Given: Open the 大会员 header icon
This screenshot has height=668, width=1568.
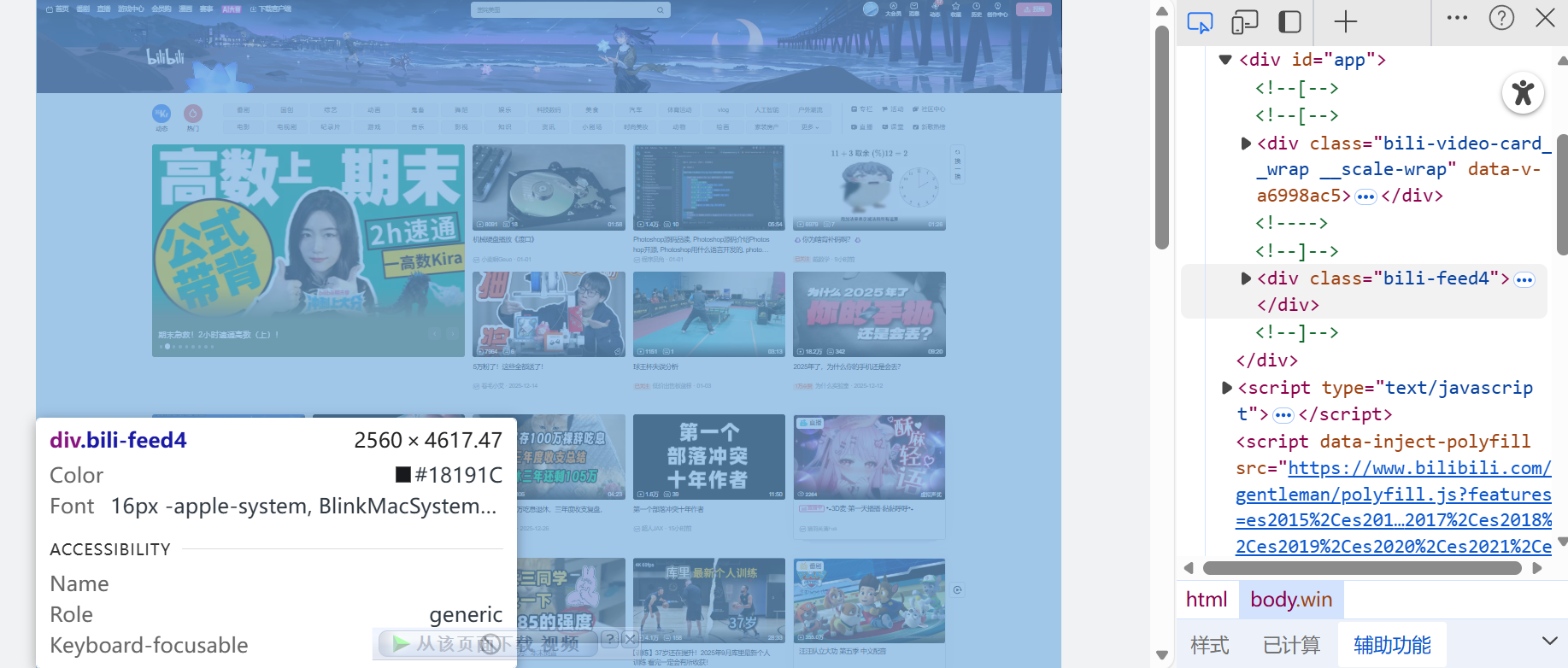Looking at the screenshot, I should 893,9.
